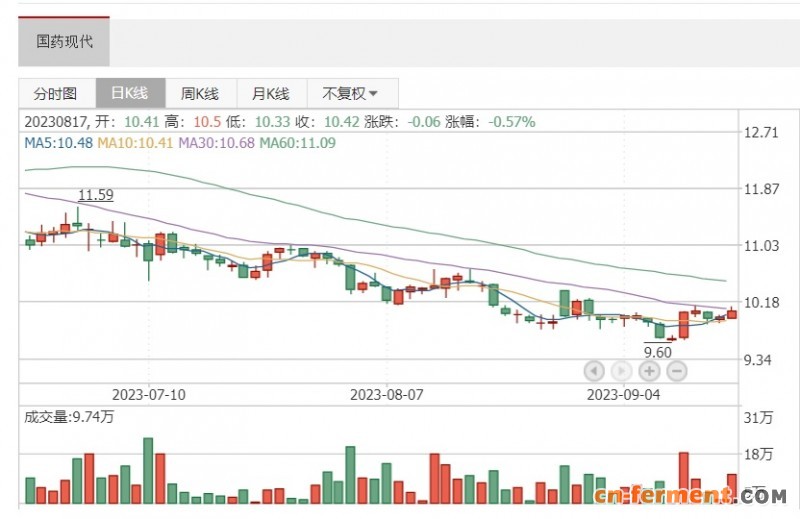Switch to the 周K线 weekly chart tab
800x519 pixels.
point(200,94)
